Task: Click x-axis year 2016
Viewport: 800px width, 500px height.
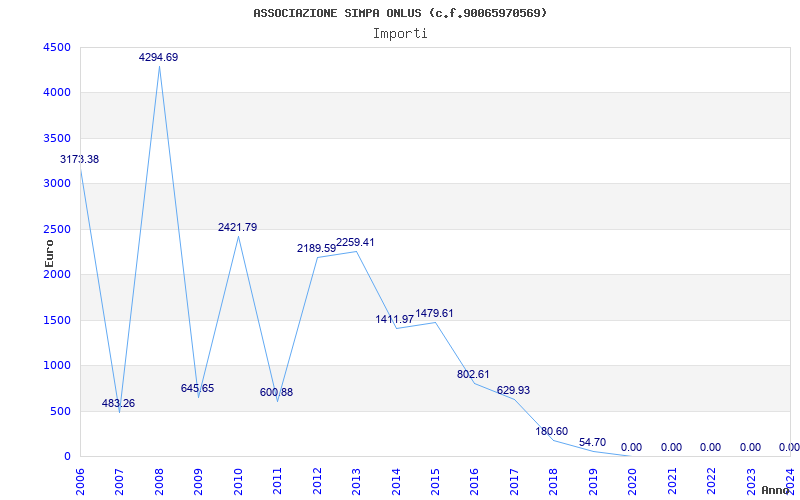Action: click(474, 482)
